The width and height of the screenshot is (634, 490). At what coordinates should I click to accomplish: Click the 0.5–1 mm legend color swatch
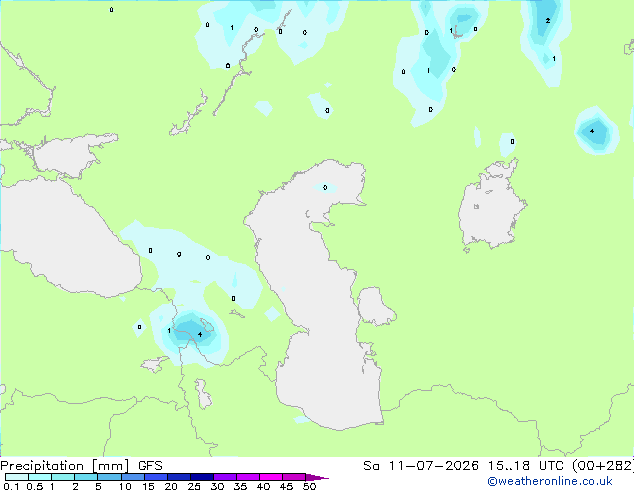pos(40,477)
